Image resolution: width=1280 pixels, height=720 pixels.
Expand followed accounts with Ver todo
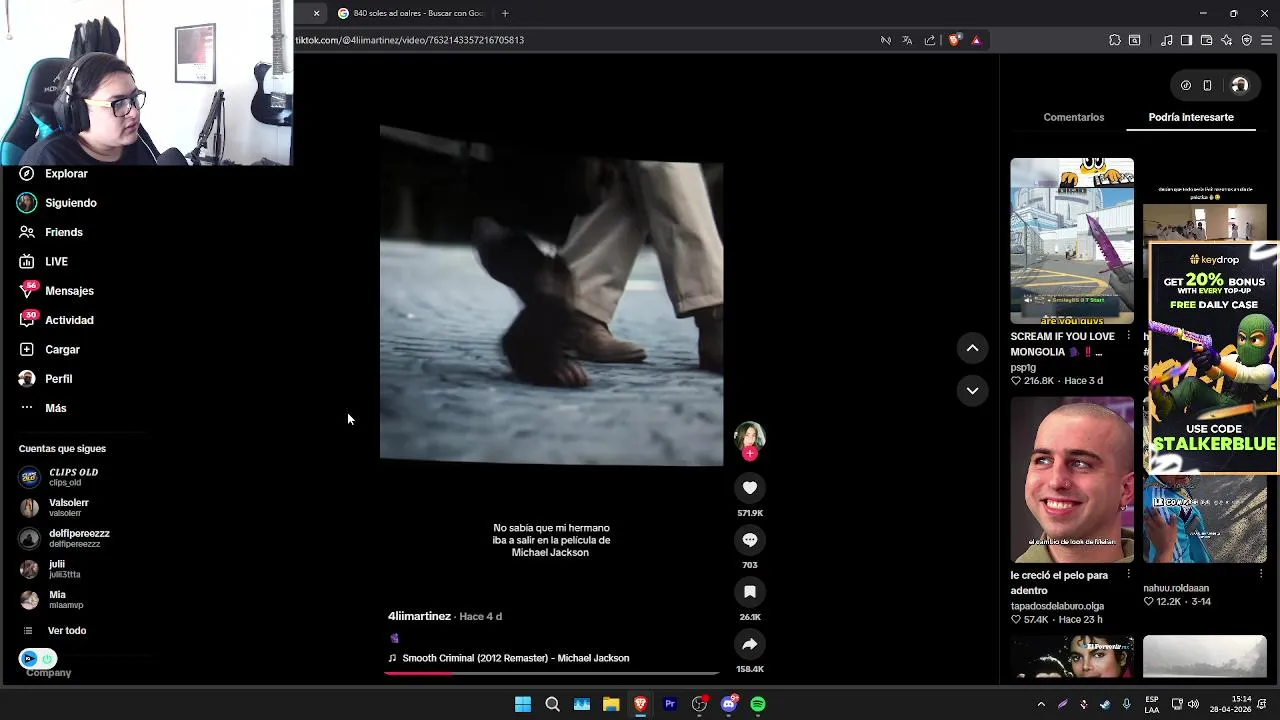click(x=54, y=631)
